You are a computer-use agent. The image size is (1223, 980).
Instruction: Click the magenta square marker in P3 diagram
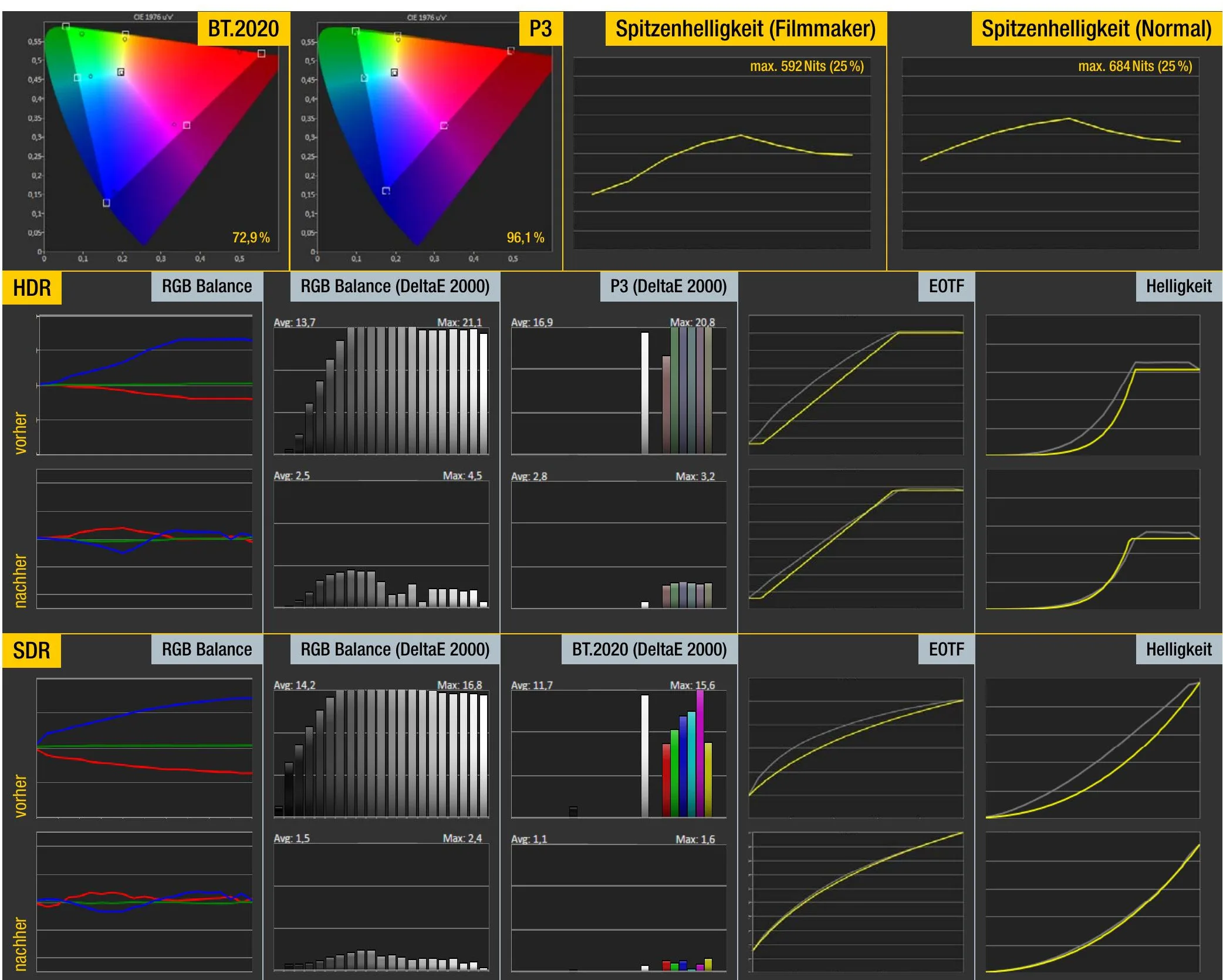tap(444, 126)
